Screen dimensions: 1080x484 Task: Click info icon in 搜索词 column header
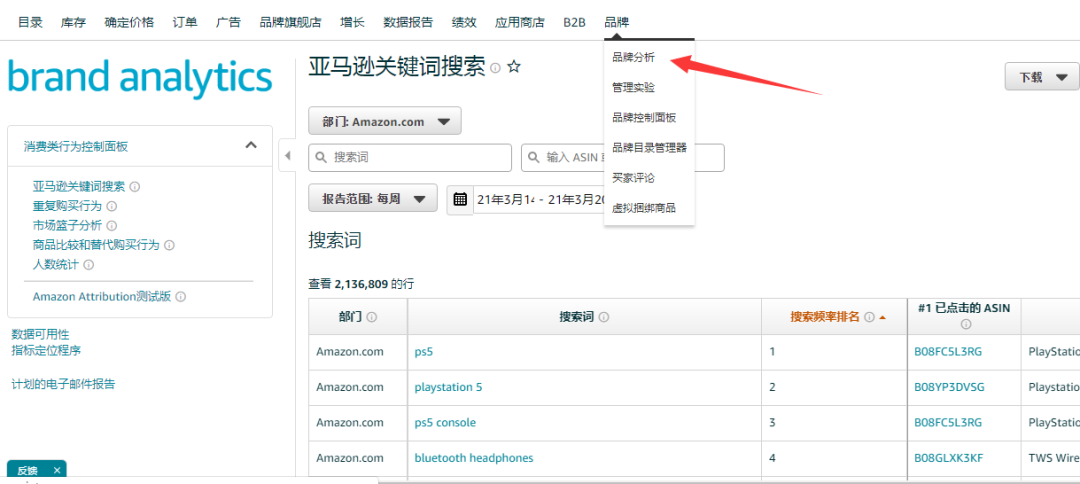[604, 317]
